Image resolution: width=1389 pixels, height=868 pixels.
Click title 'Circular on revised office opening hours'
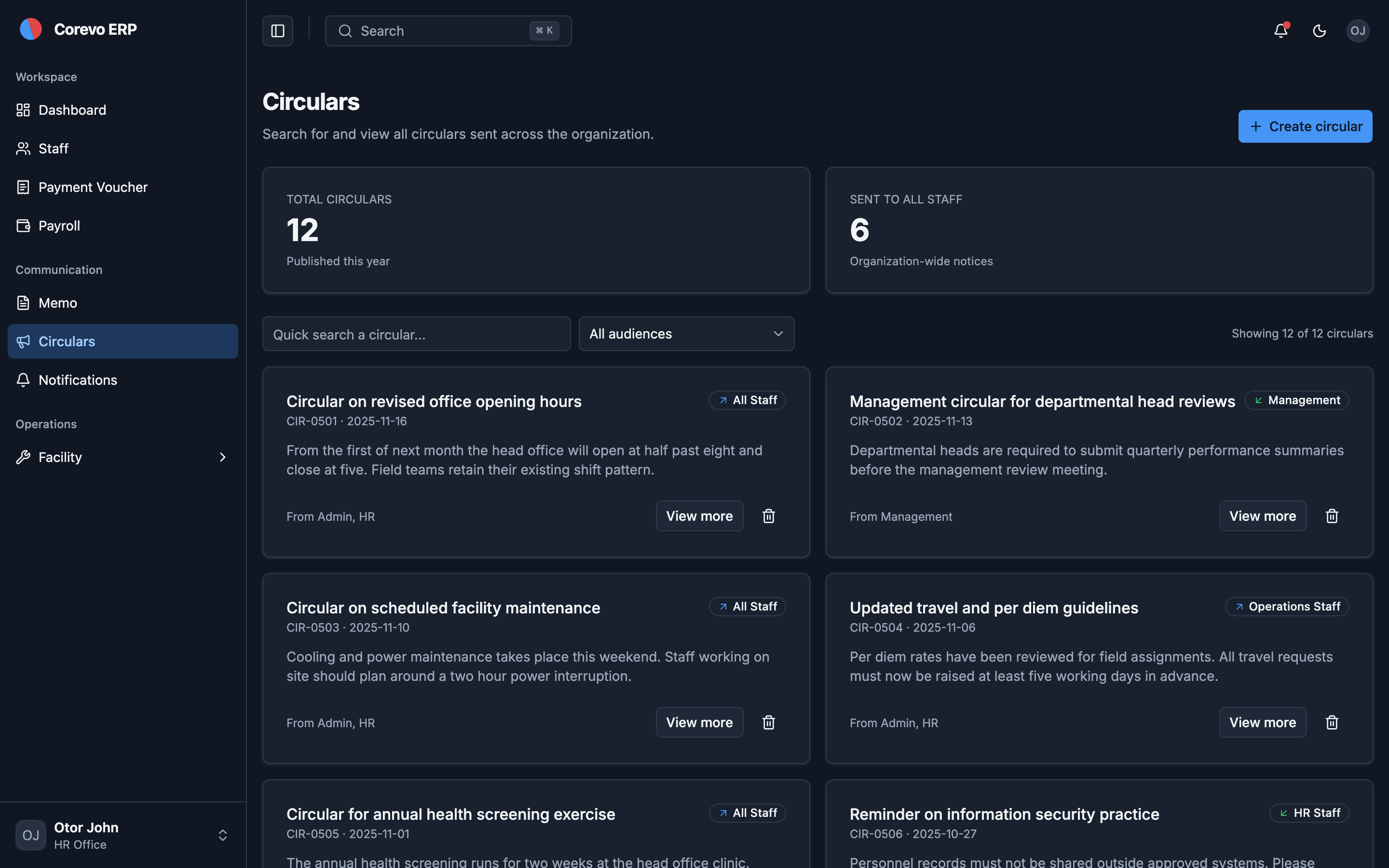(x=434, y=401)
